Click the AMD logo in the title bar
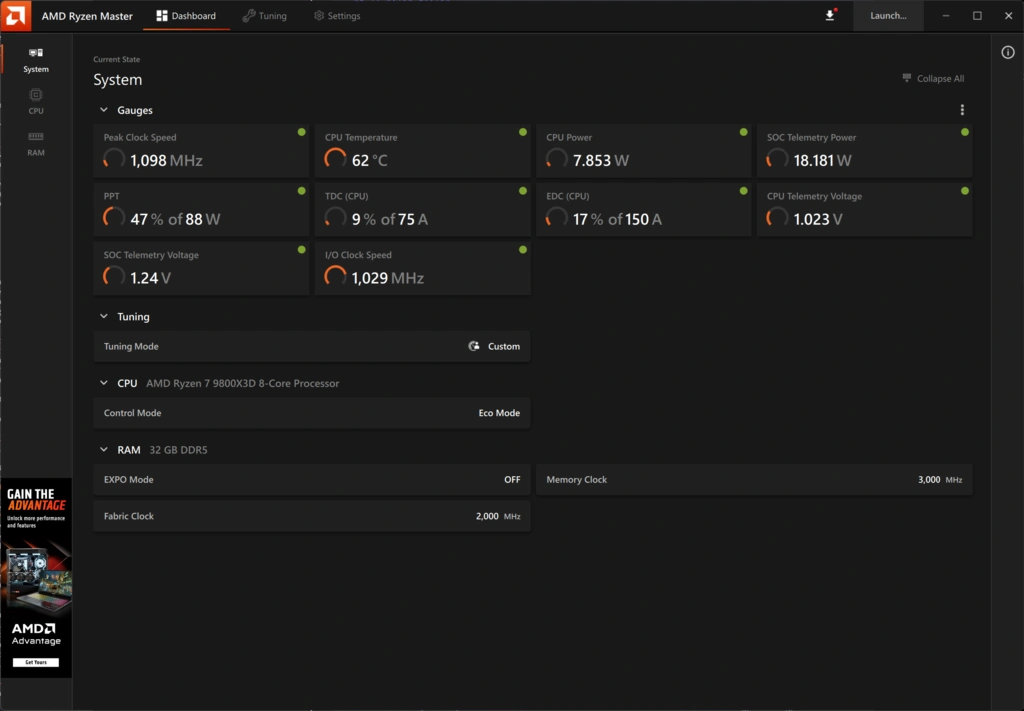This screenshot has height=711, width=1024. [x=16, y=16]
